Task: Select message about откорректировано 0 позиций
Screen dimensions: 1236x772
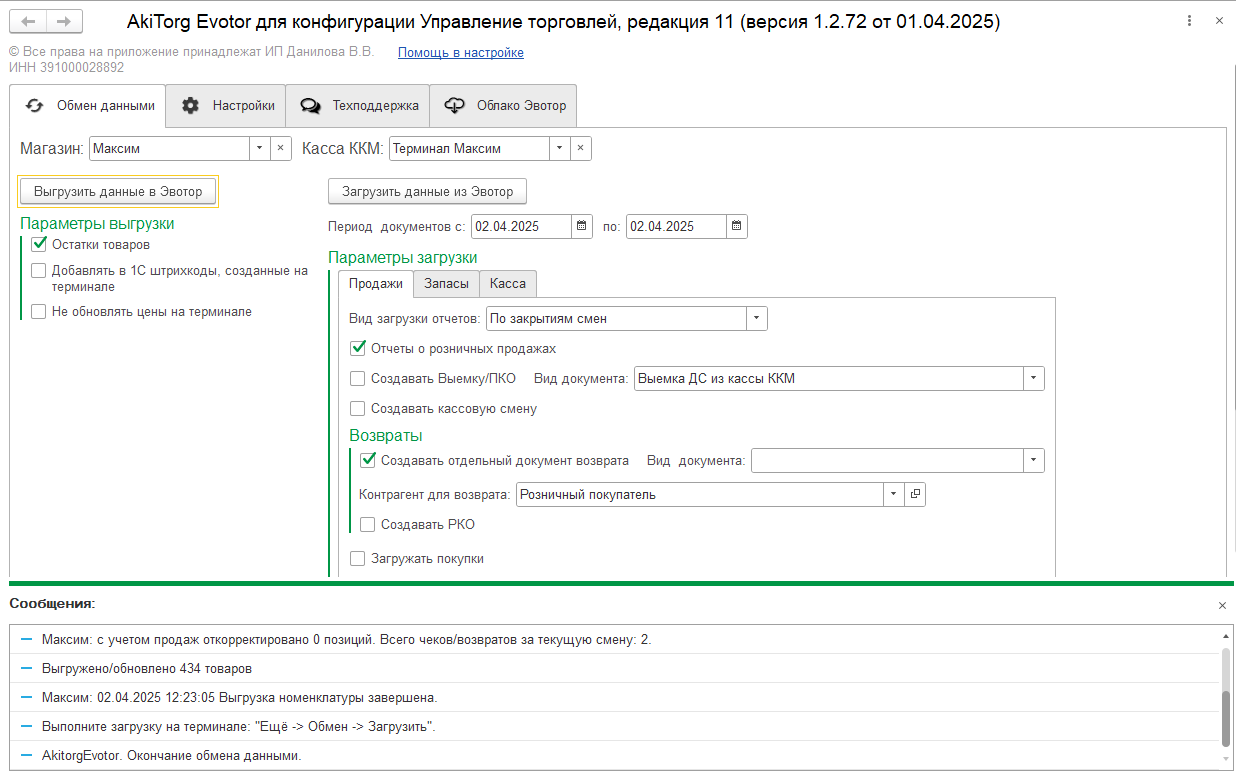Action: (x=614, y=639)
